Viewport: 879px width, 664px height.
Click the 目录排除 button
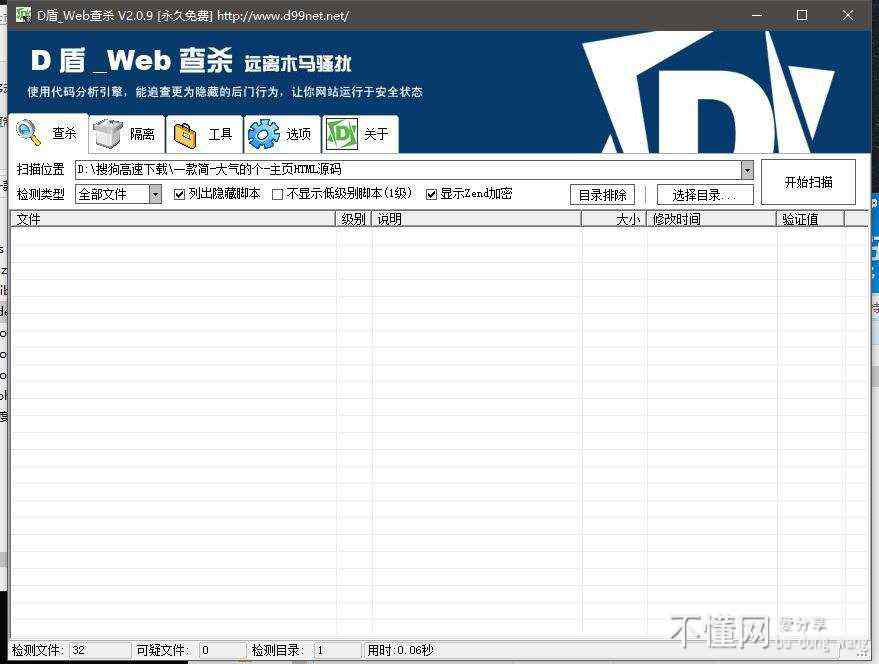coord(603,195)
